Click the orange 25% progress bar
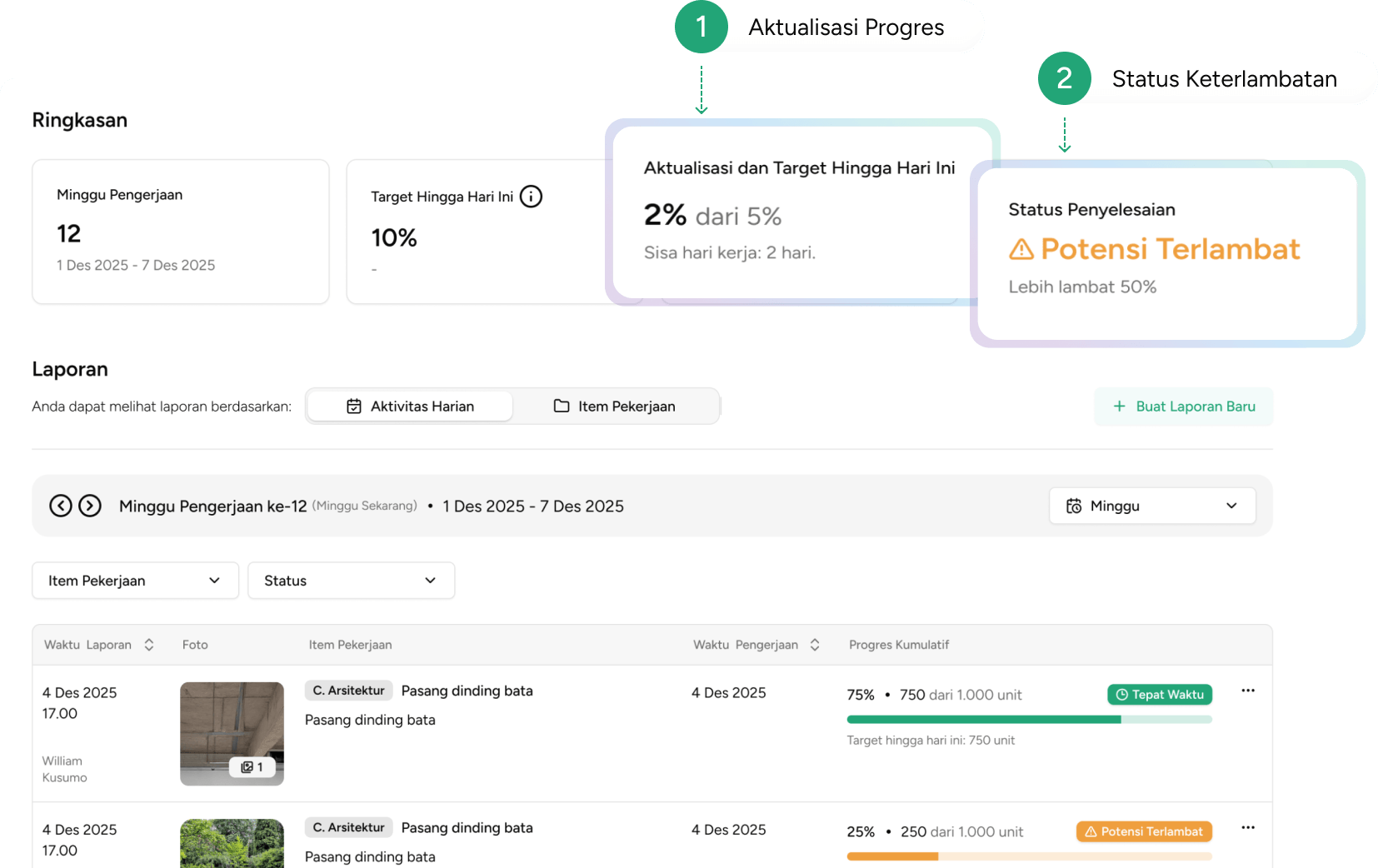This screenshot has width=1378, height=868. coord(1029,856)
